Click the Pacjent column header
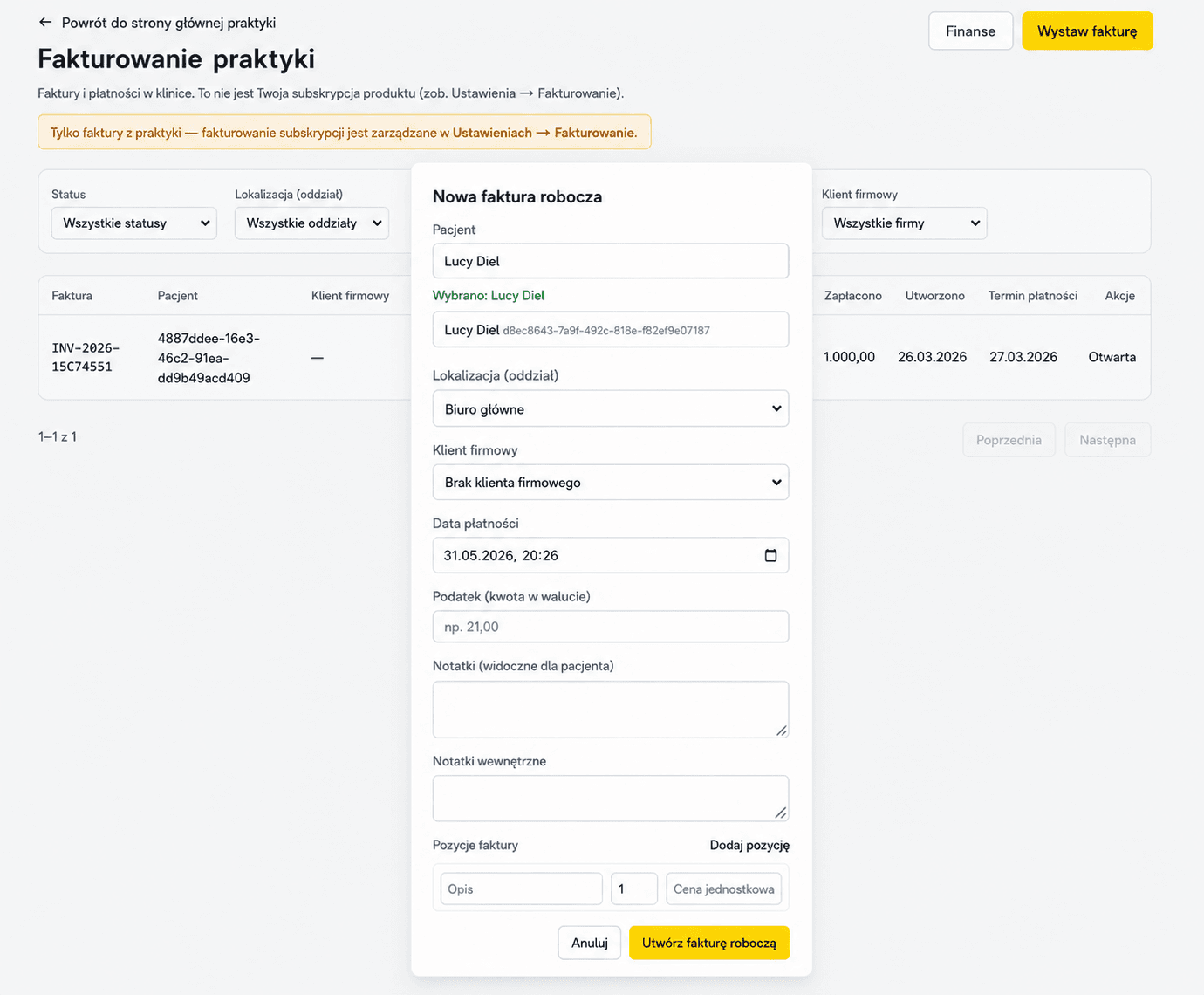1204x995 pixels. coord(178,296)
